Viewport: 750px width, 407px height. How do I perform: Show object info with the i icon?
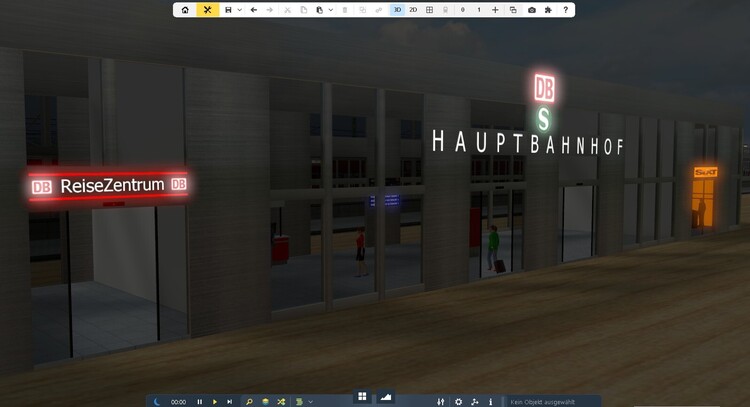pyautogui.click(x=490, y=402)
